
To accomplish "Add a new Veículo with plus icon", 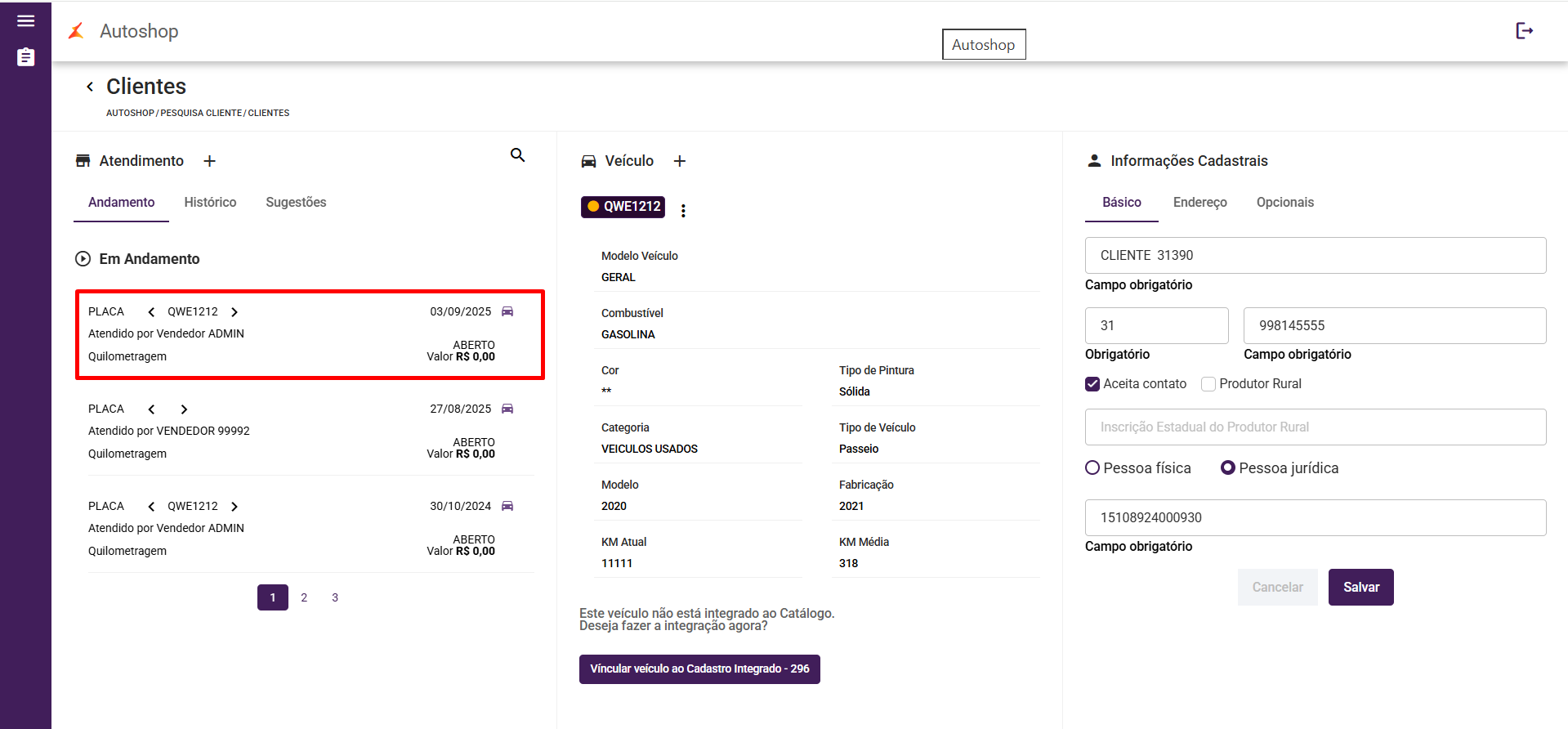I will tap(679, 161).
